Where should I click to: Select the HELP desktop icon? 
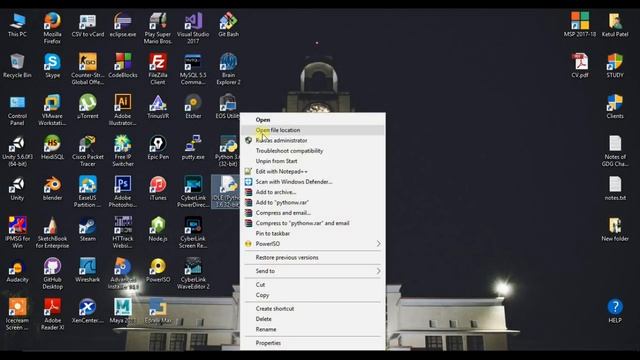(615, 311)
